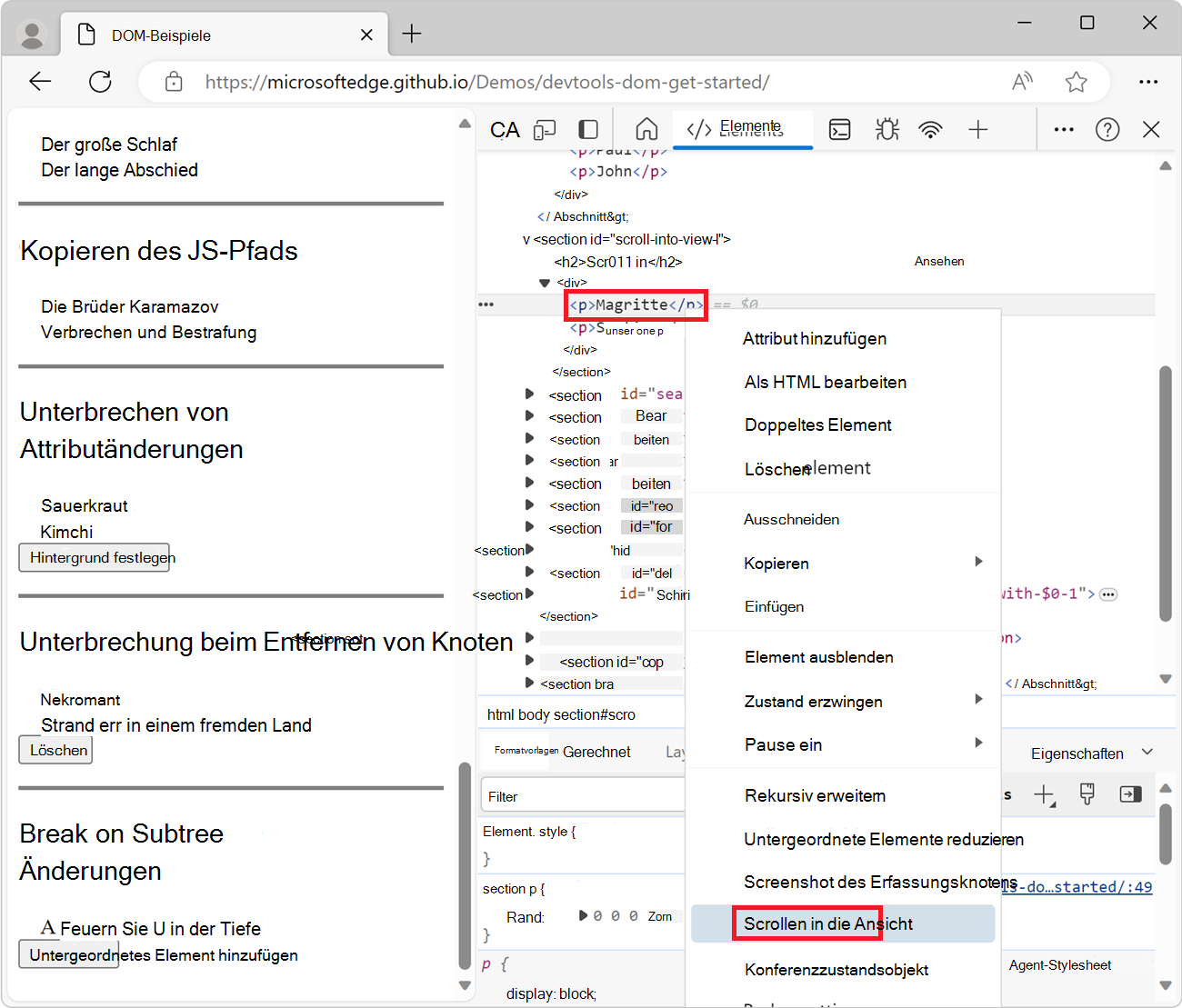This screenshot has width=1182, height=1008.
Task: Select Element ausblenden
Action: tap(819, 657)
